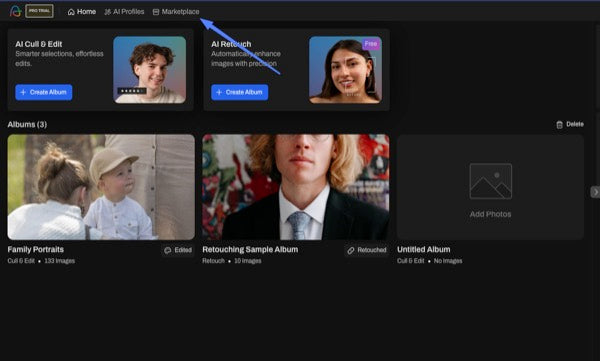Create Album under AI Cull & Edit
Viewport: 600px width, 361px height.
tap(44, 92)
